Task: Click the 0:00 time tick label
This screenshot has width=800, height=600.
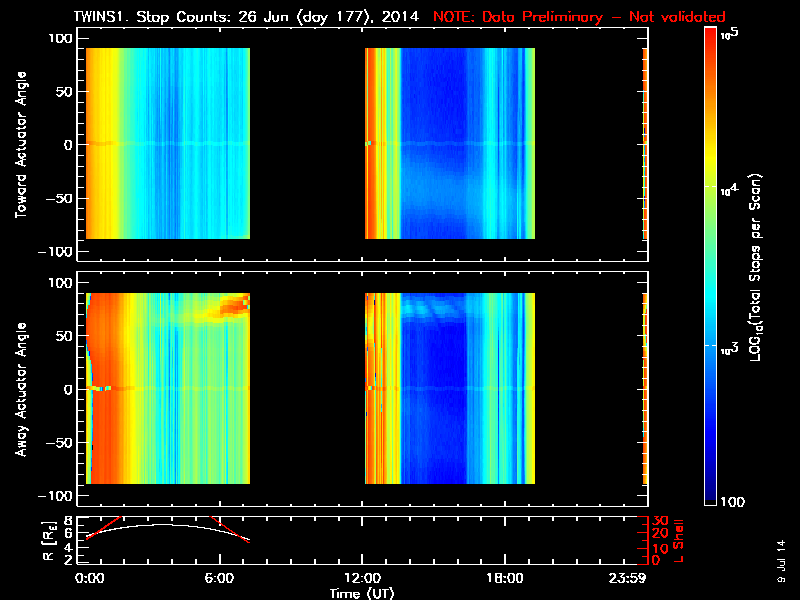Action: pos(89,579)
